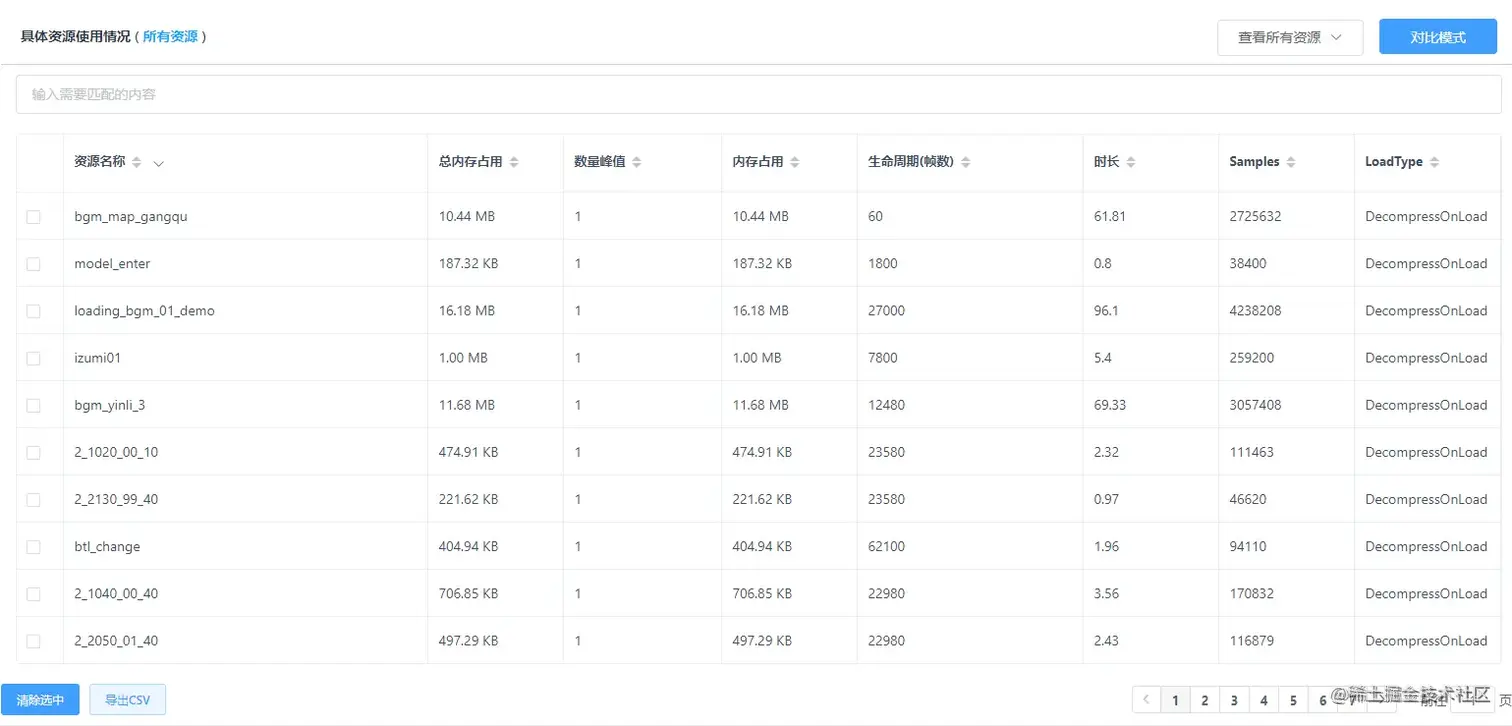Viewport: 1512px width, 726px height.
Task: Sort the 内存占用 column
Action: (796, 161)
